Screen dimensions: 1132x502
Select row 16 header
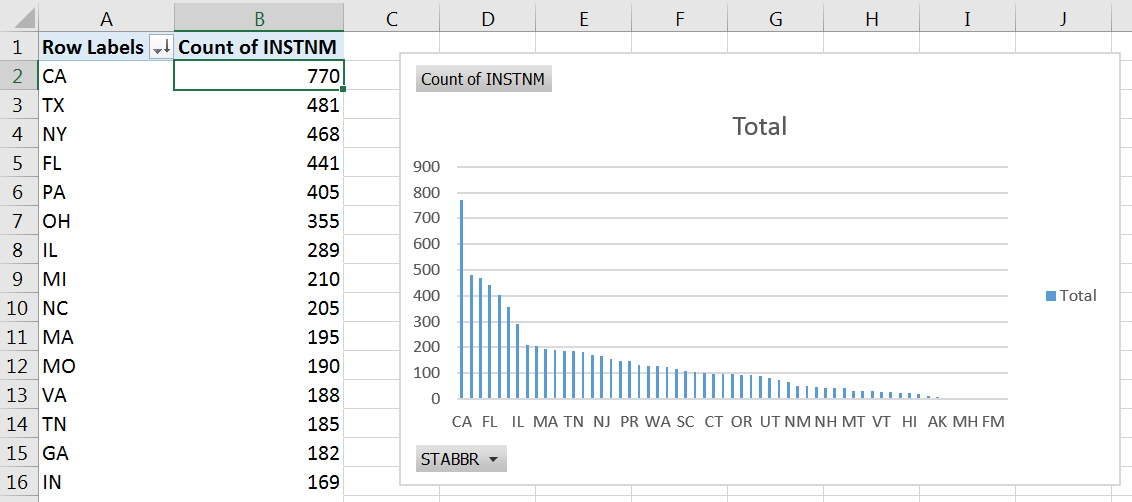tap(19, 482)
